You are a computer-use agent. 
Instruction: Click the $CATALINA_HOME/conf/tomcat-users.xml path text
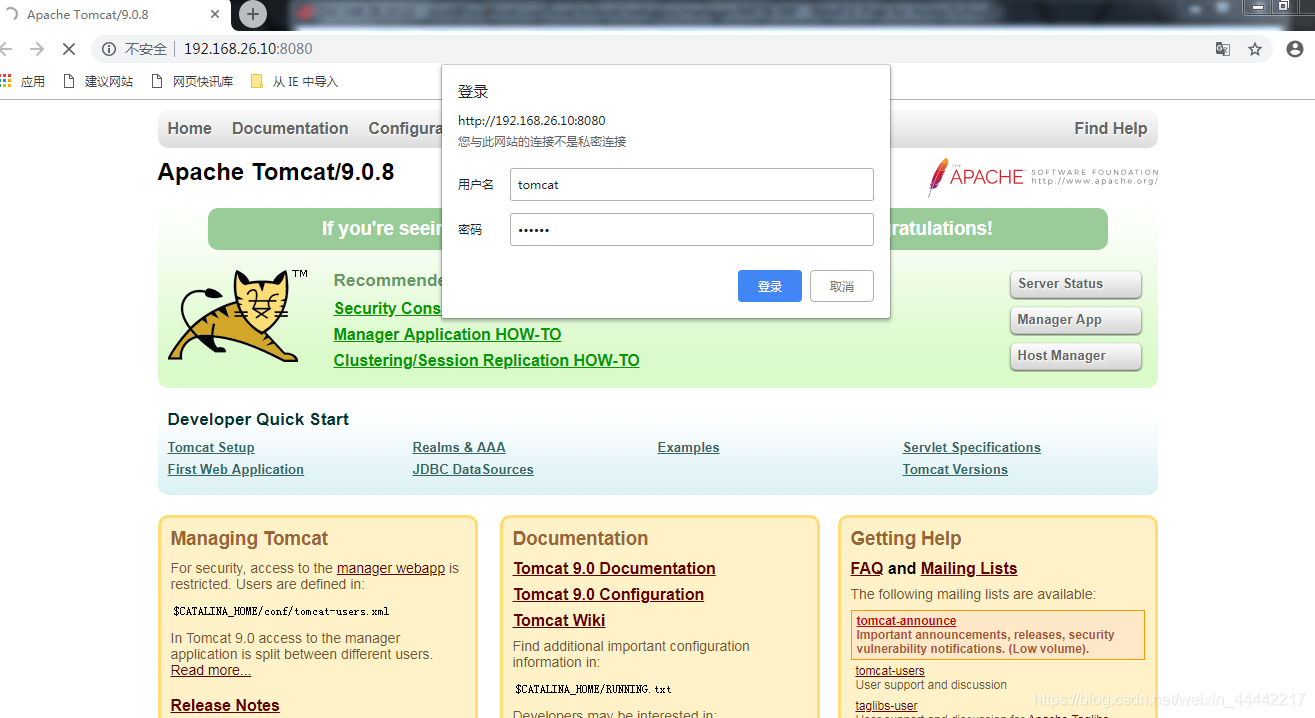tap(281, 611)
